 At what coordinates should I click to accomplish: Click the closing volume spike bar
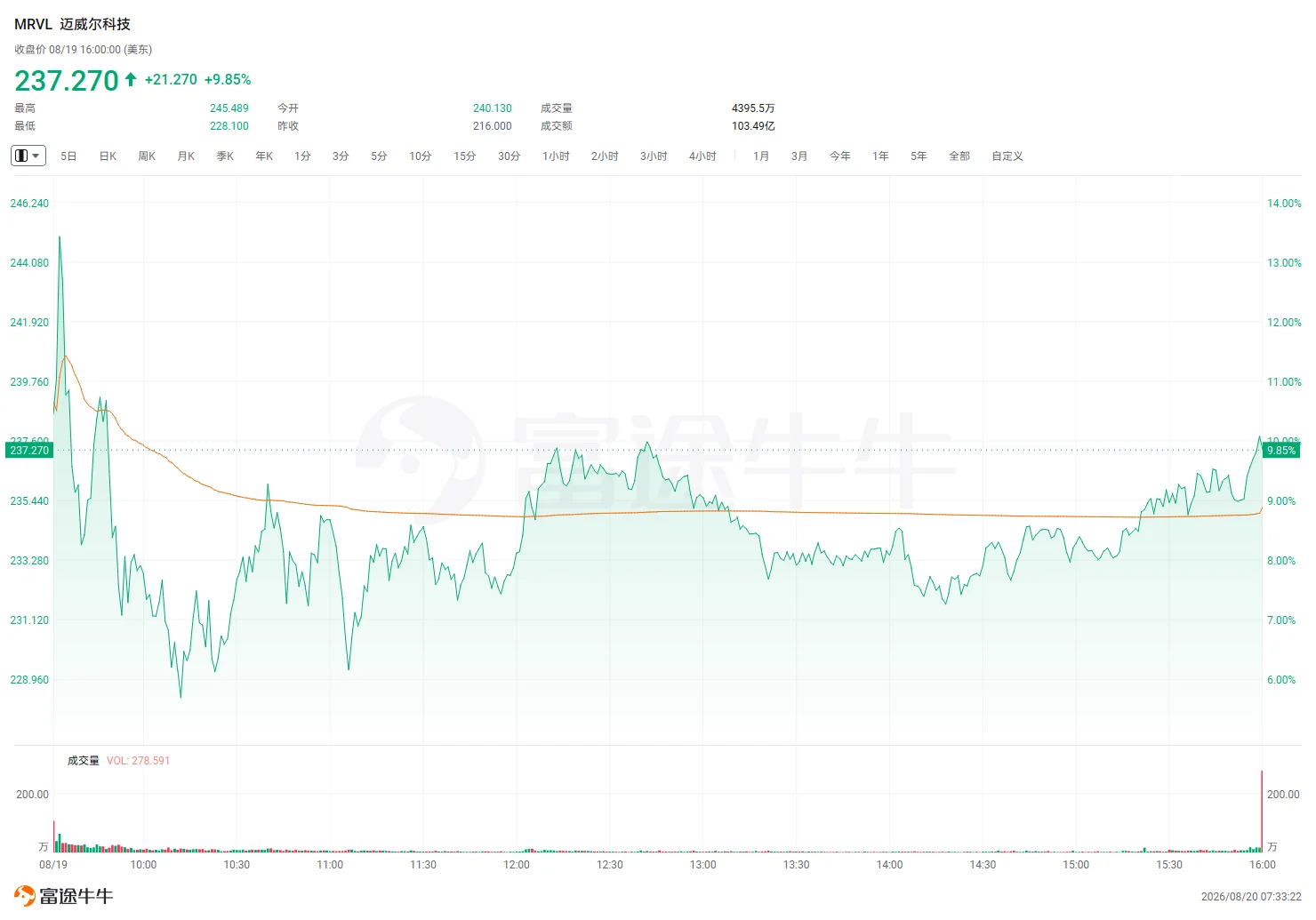[x=1262, y=812]
